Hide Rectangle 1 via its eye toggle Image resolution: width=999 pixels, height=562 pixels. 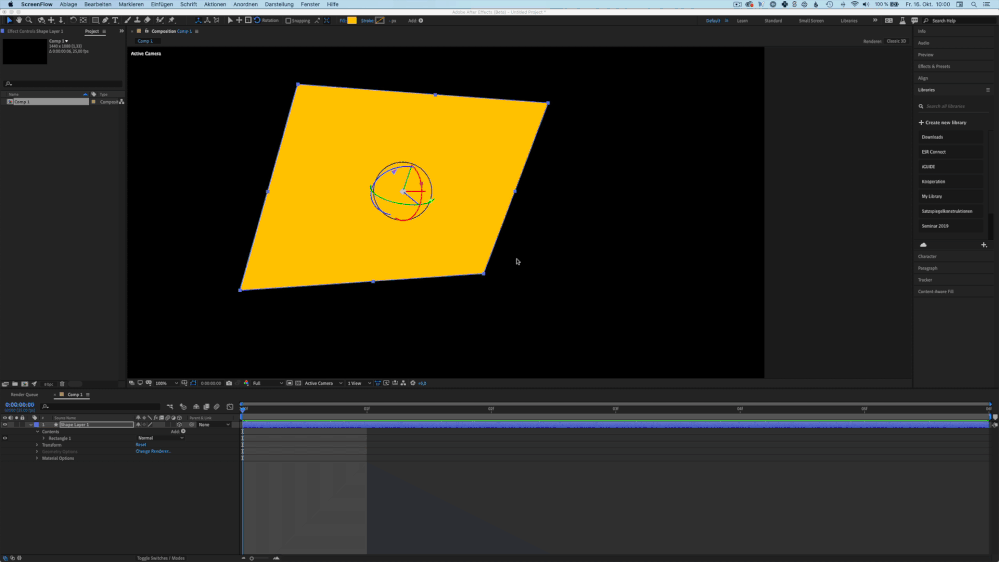click(x=5, y=438)
